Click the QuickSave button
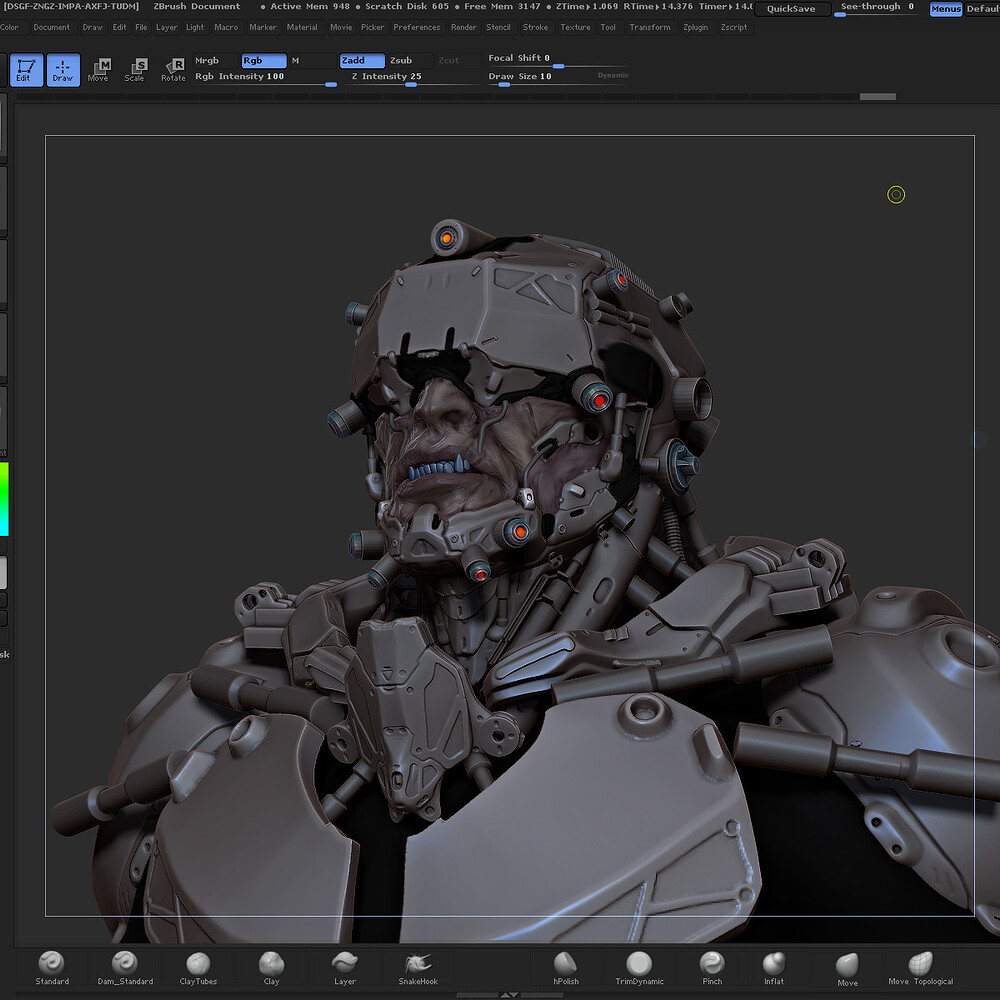This screenshot has height=1000, width=1000. coord(793,9)
